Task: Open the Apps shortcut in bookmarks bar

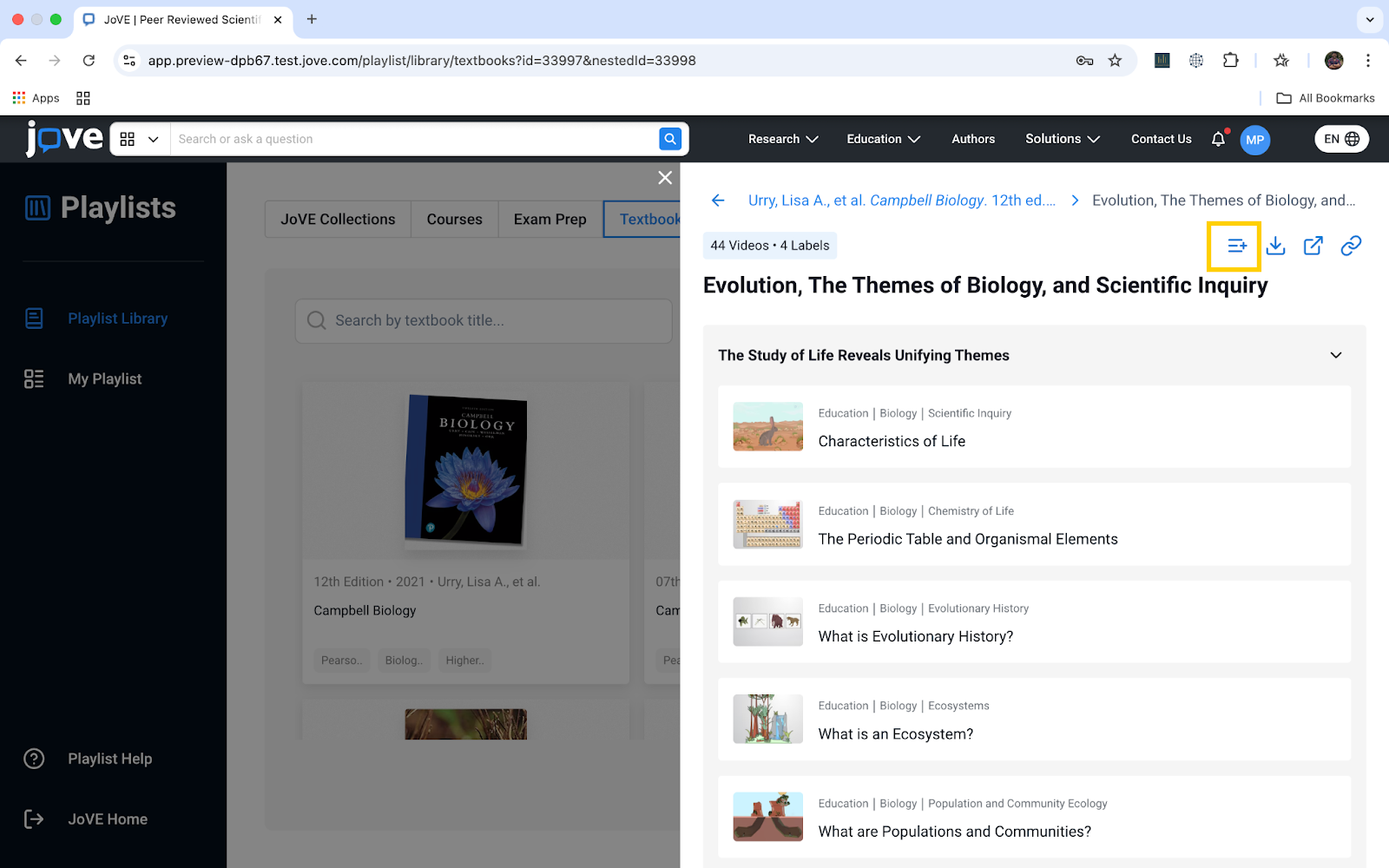Action: (x=36, y=98)
